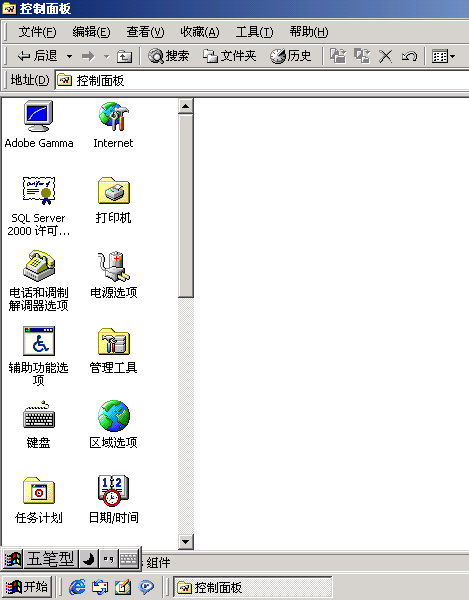
Task: Click the 搜索 search toolbar button
Action: coord(169,57)
